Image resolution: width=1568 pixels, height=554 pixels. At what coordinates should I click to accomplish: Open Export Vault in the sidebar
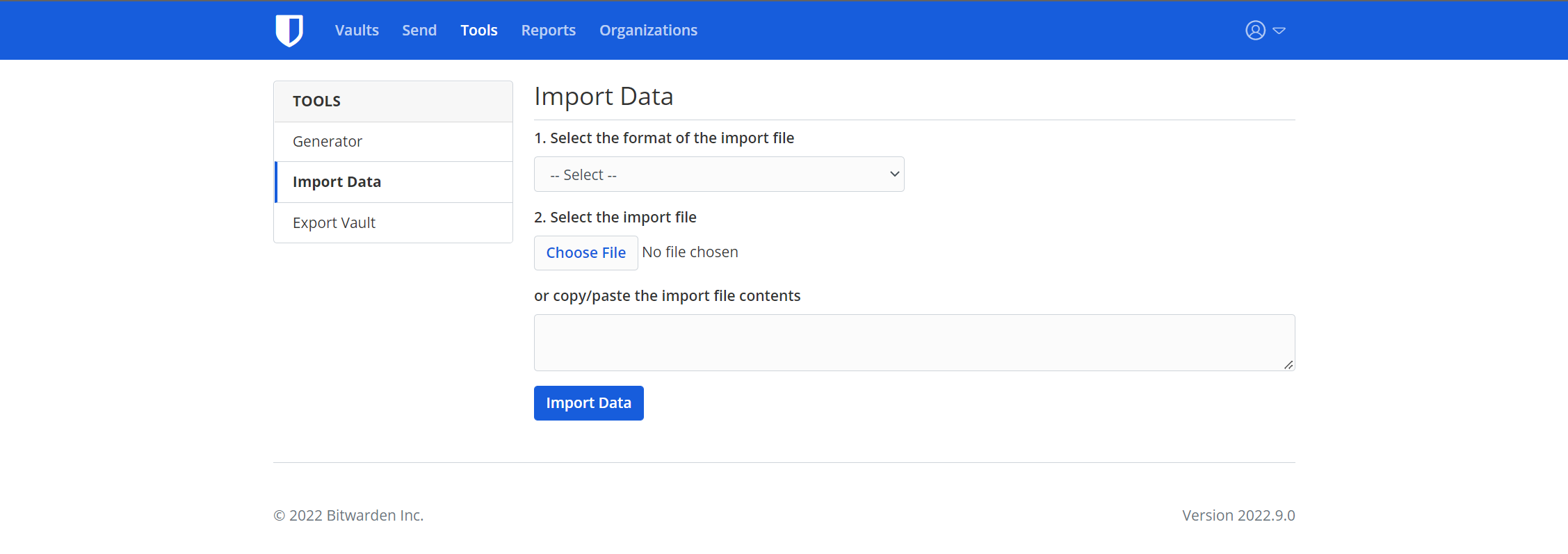click(x=394, y=223)
